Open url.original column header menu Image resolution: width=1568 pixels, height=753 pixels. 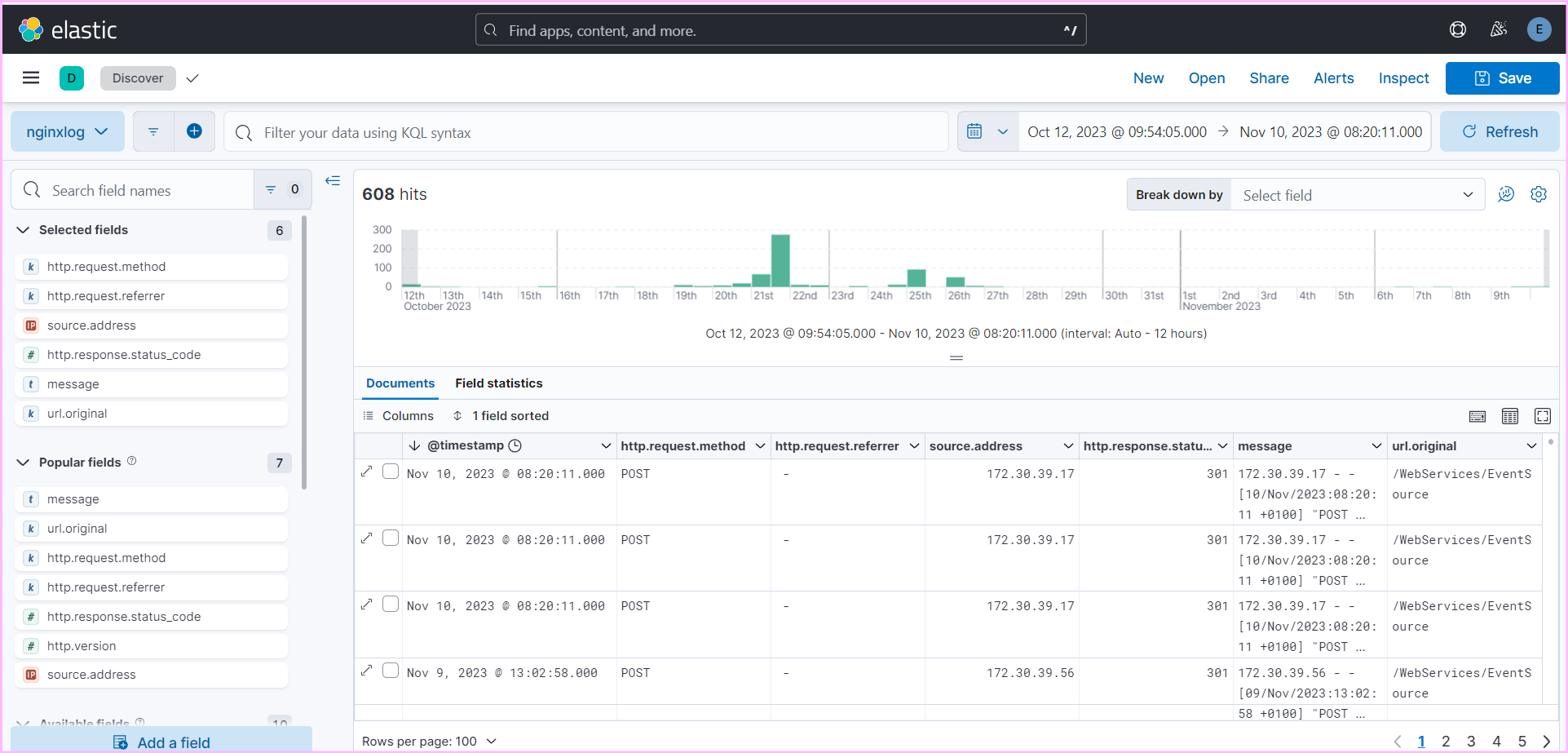click(1531, 445)
